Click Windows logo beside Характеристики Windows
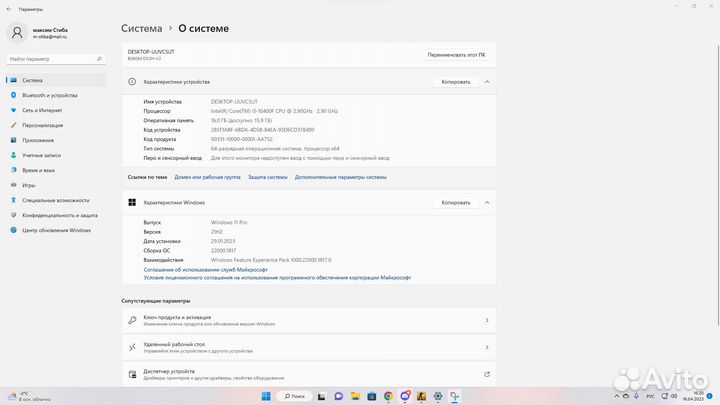The height and width of the screenshot is (405, 720). (x=132, y=202)
